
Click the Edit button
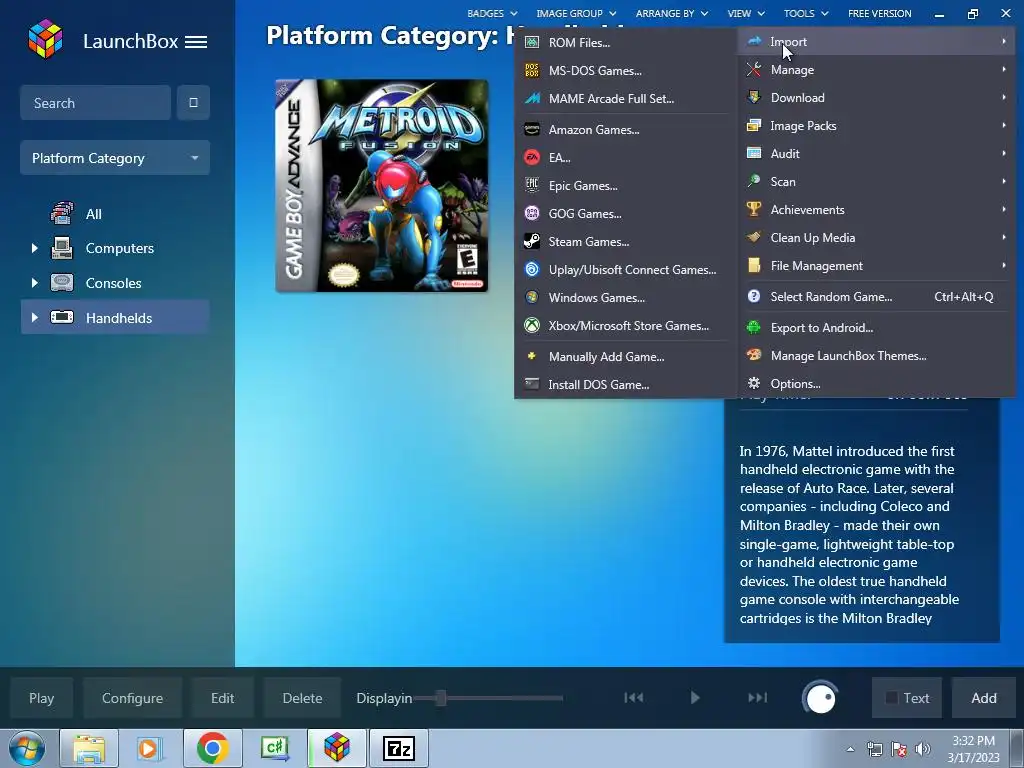[x=222, y=698]
